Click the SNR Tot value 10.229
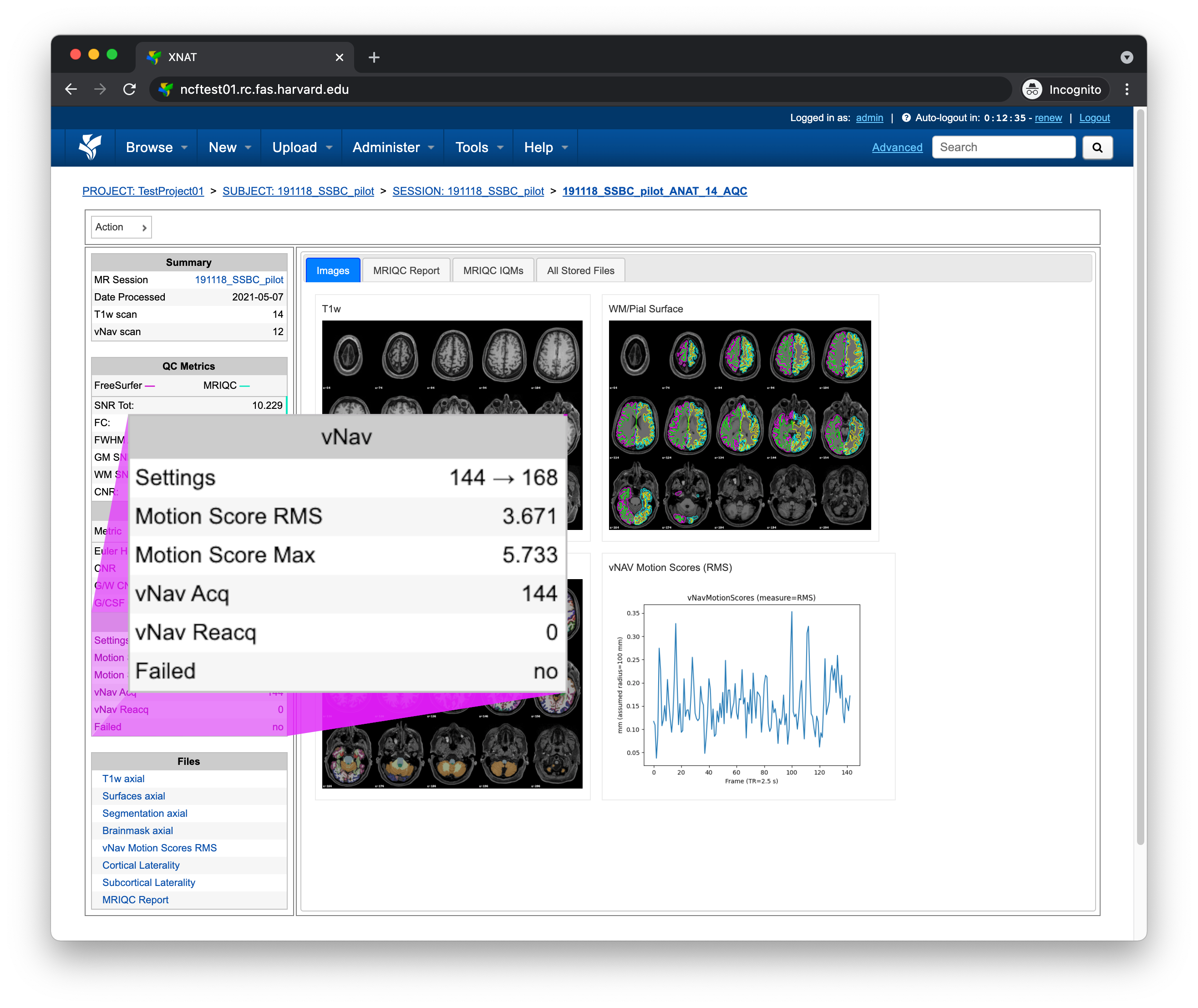Image resolution: width=1198 pixels, height=1008 pixels. click(x=267, y=405)
